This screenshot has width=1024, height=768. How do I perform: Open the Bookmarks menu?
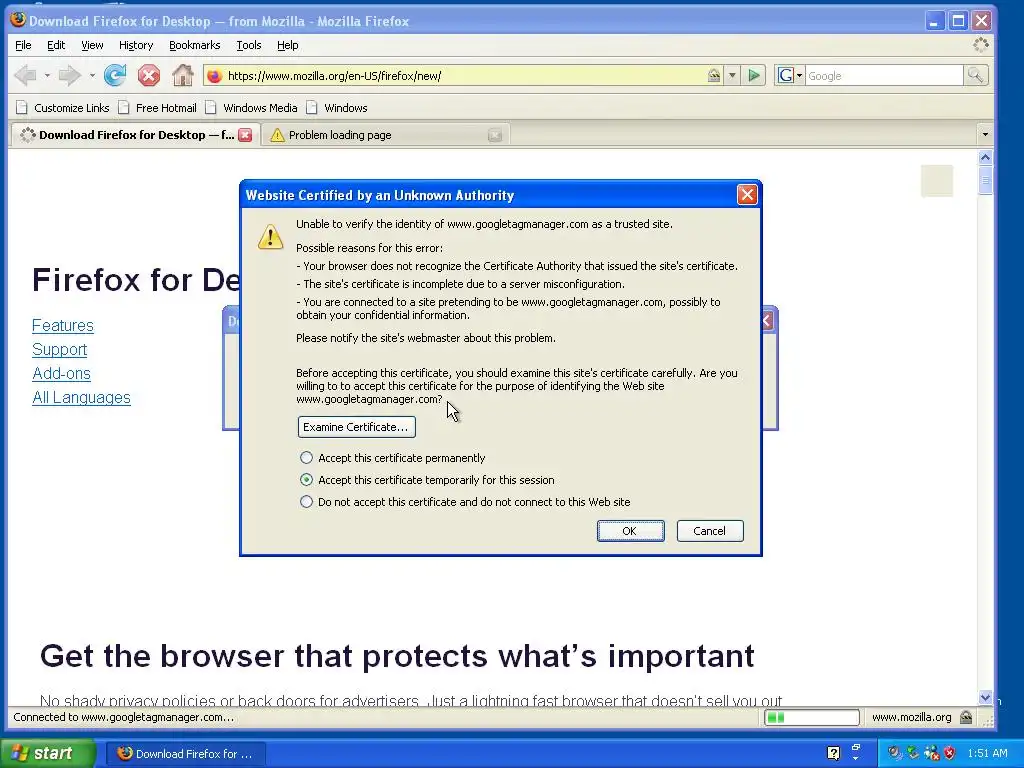click(x=195, y=45)
